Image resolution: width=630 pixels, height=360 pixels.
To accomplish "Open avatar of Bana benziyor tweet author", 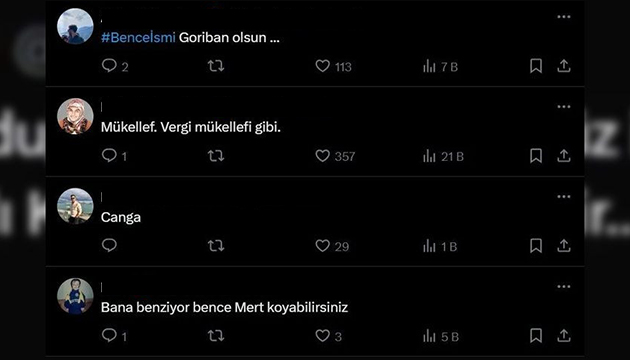I will pyautogui.click(x=75, y=296).
